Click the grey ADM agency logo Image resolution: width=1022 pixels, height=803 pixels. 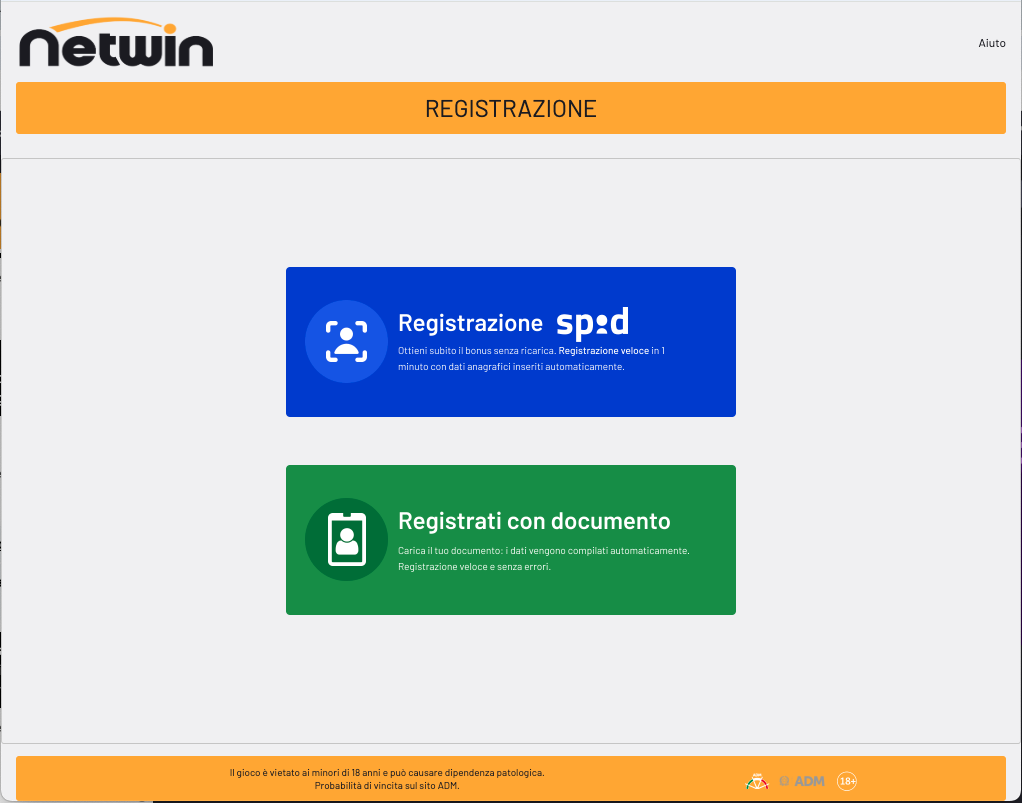(802, 781)
